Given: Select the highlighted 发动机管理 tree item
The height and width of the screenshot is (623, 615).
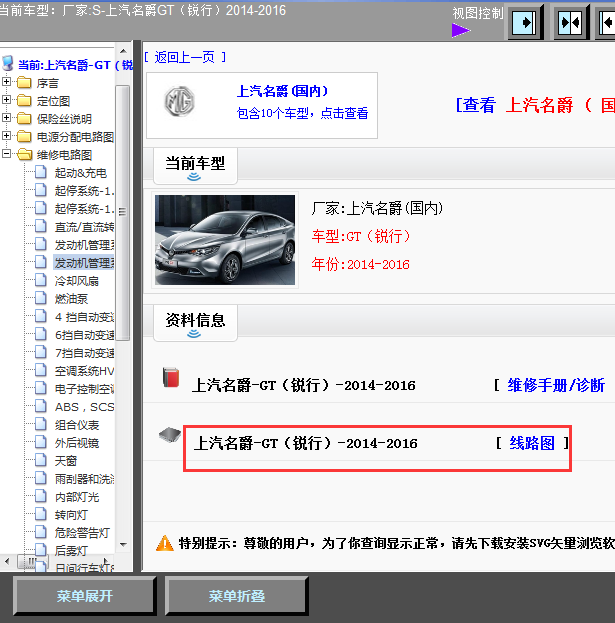Looking at the screenshot, I should pyautogui.click(x=84, y=263).
